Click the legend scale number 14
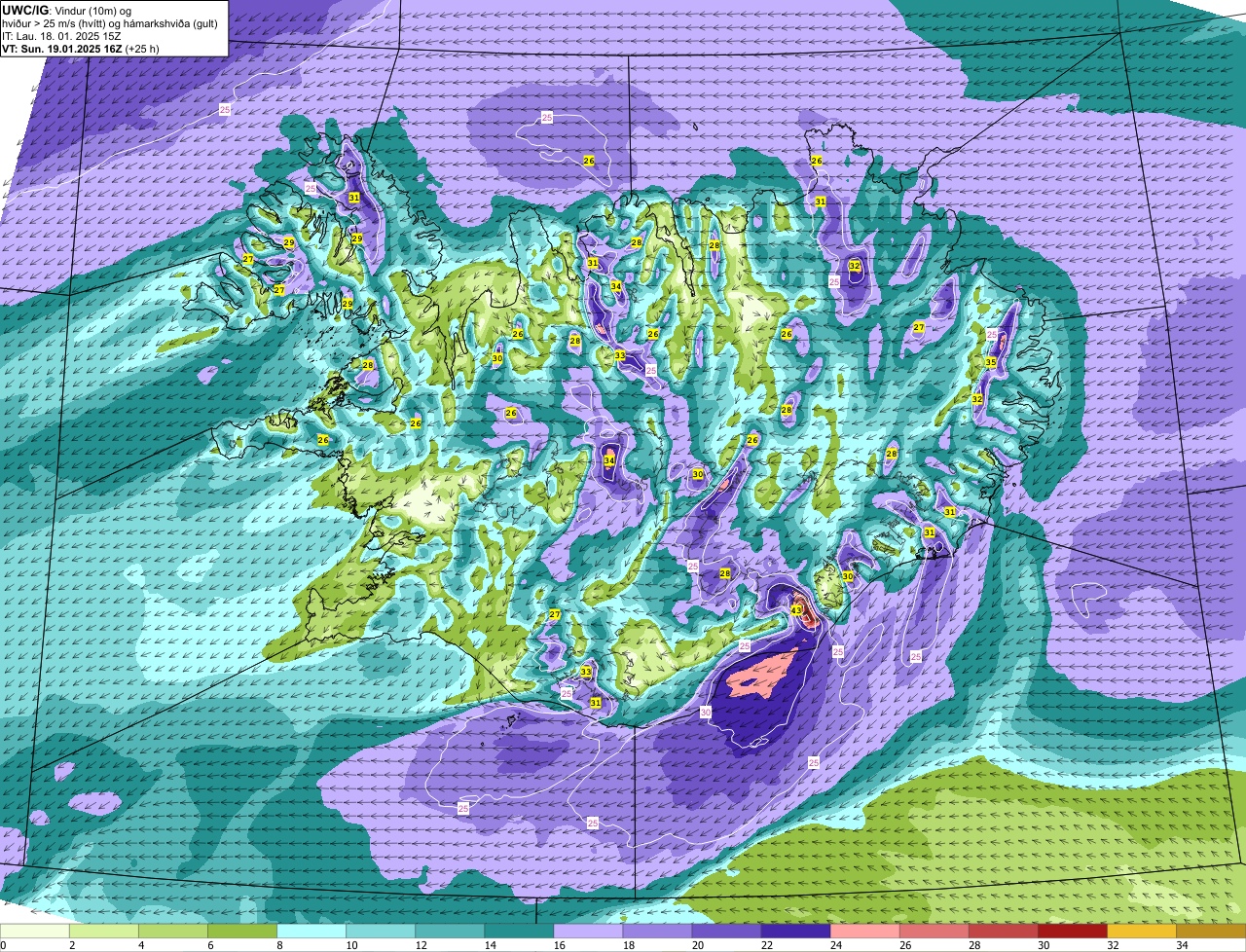 coord(490,945)
